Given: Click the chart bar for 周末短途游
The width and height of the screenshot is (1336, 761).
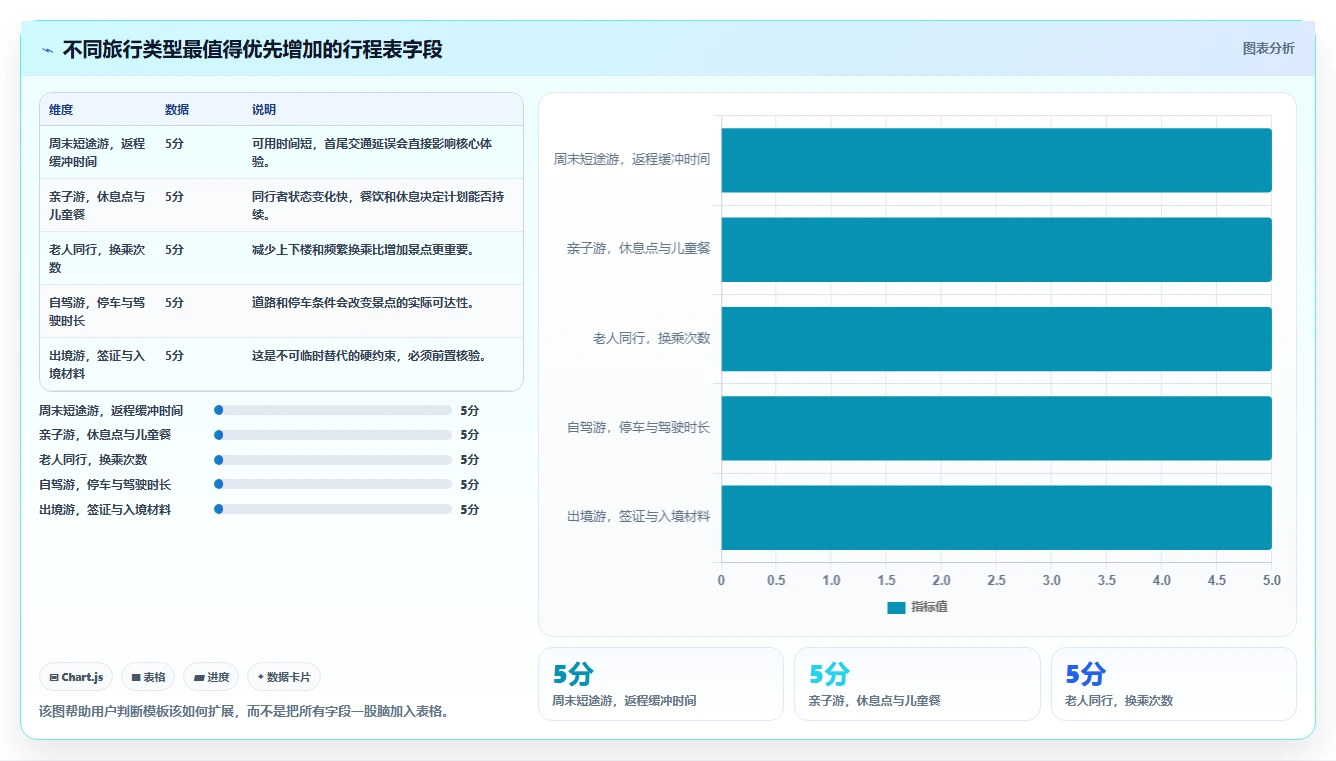Looking at the screenshot, I should point(996,160).
